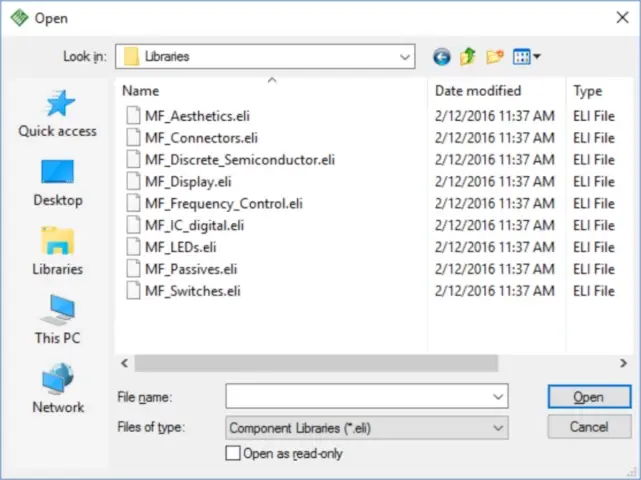The image size is (641, 480).
Task: Expand the Look in folder dropdown
Action: coord(405,57)
